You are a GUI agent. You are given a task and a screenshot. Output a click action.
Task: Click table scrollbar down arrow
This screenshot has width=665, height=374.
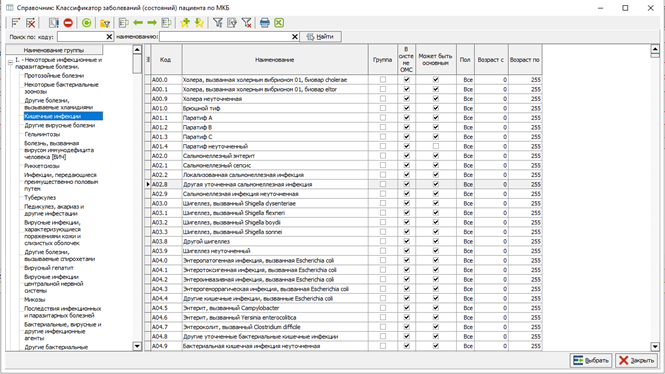click(655, 346)
